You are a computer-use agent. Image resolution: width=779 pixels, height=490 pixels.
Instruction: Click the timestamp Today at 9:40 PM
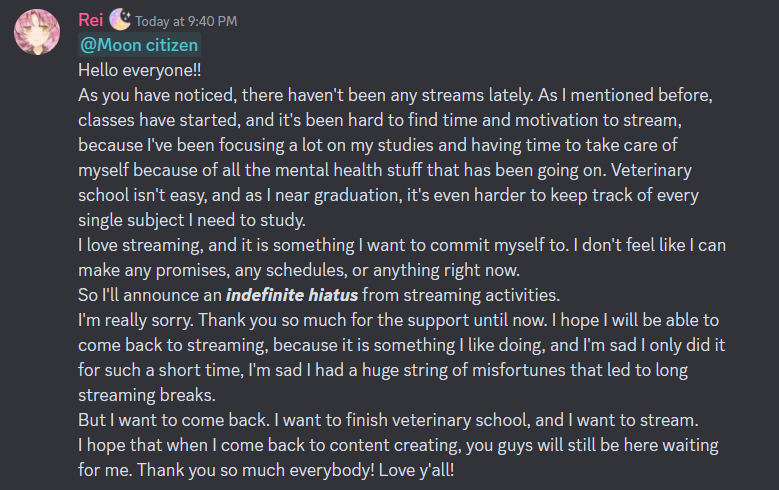coord(186,21)
